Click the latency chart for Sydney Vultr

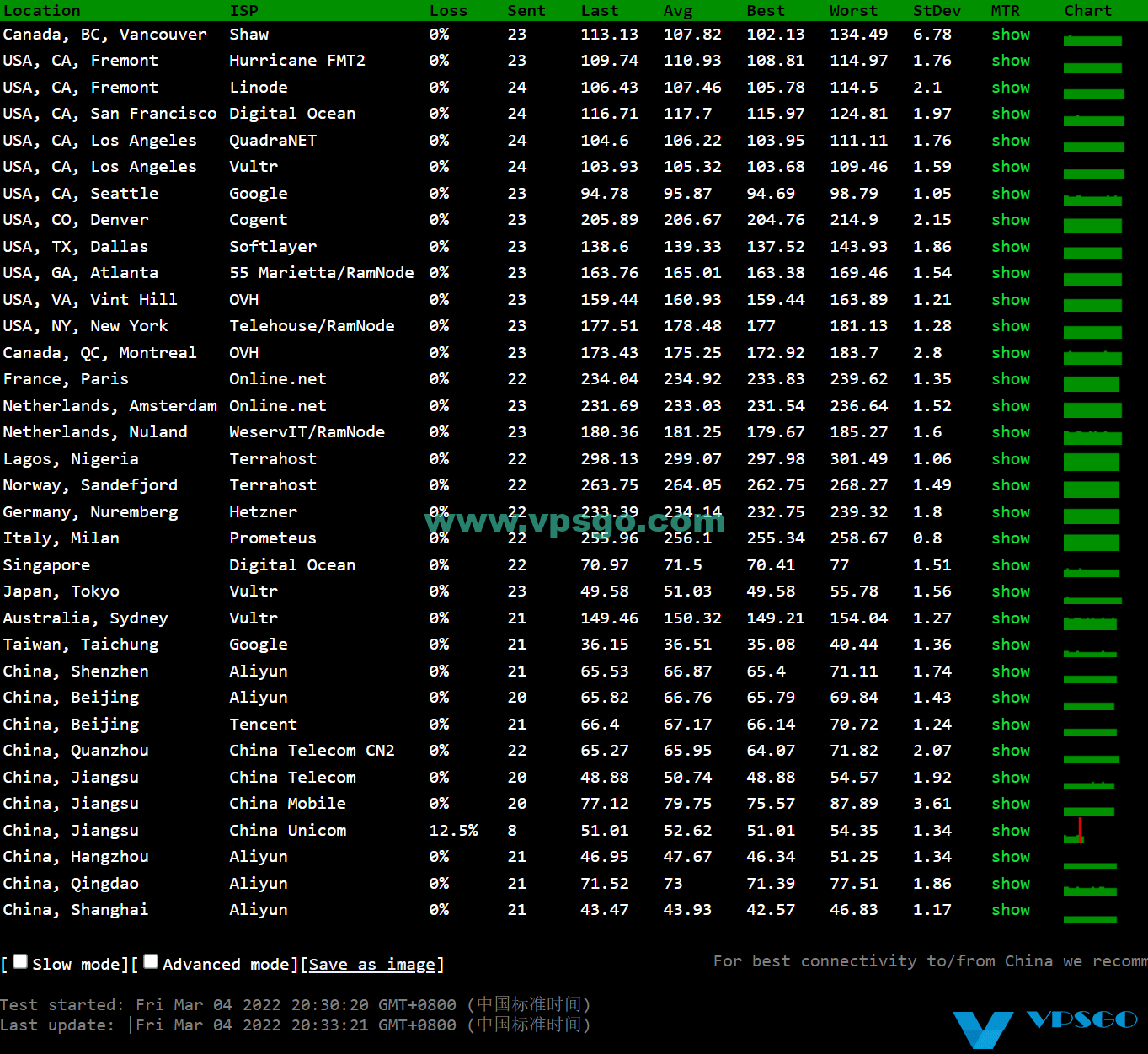pyautogui.click(x=1090, y=623)
